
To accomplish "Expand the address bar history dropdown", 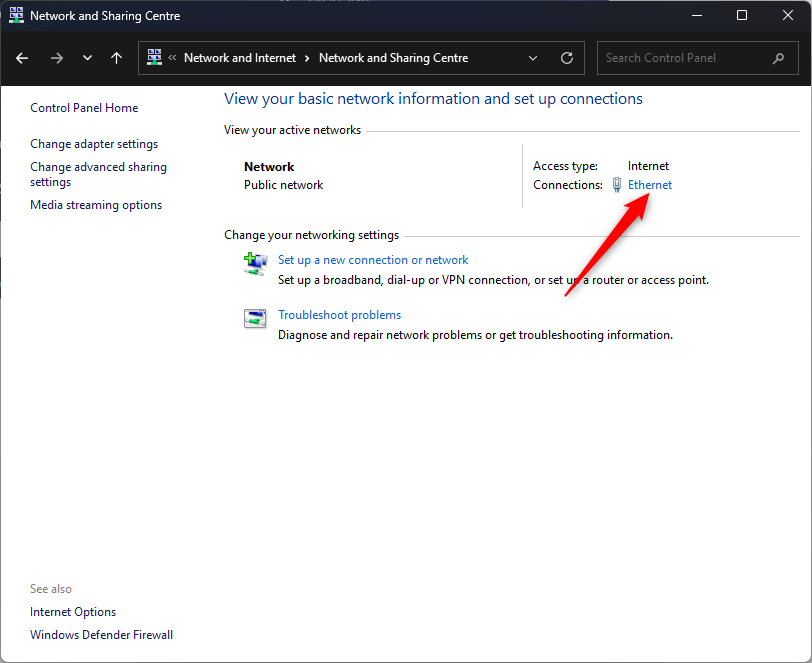I will click(x=532, y=58).
